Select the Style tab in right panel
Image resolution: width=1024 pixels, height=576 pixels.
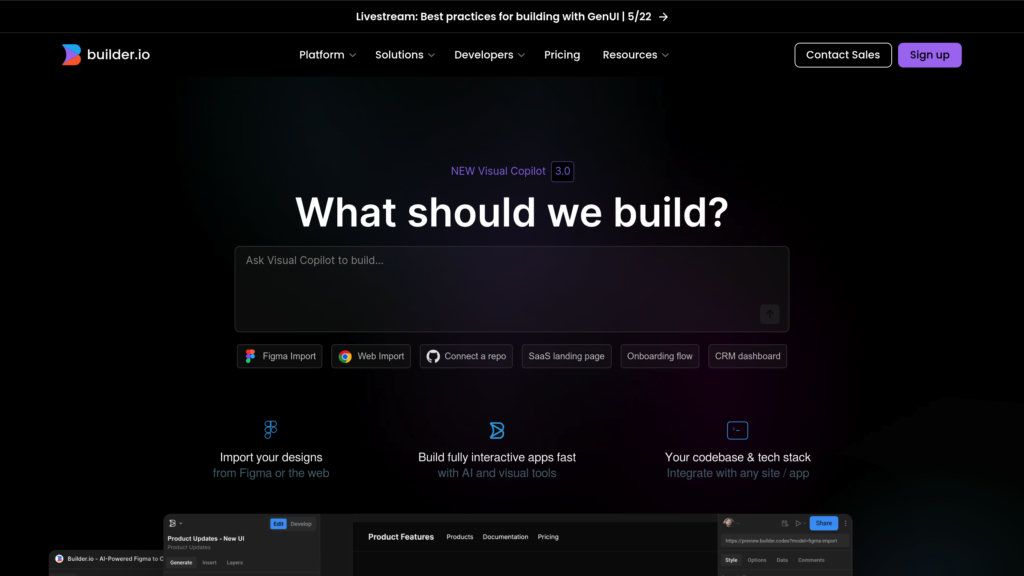731,560
